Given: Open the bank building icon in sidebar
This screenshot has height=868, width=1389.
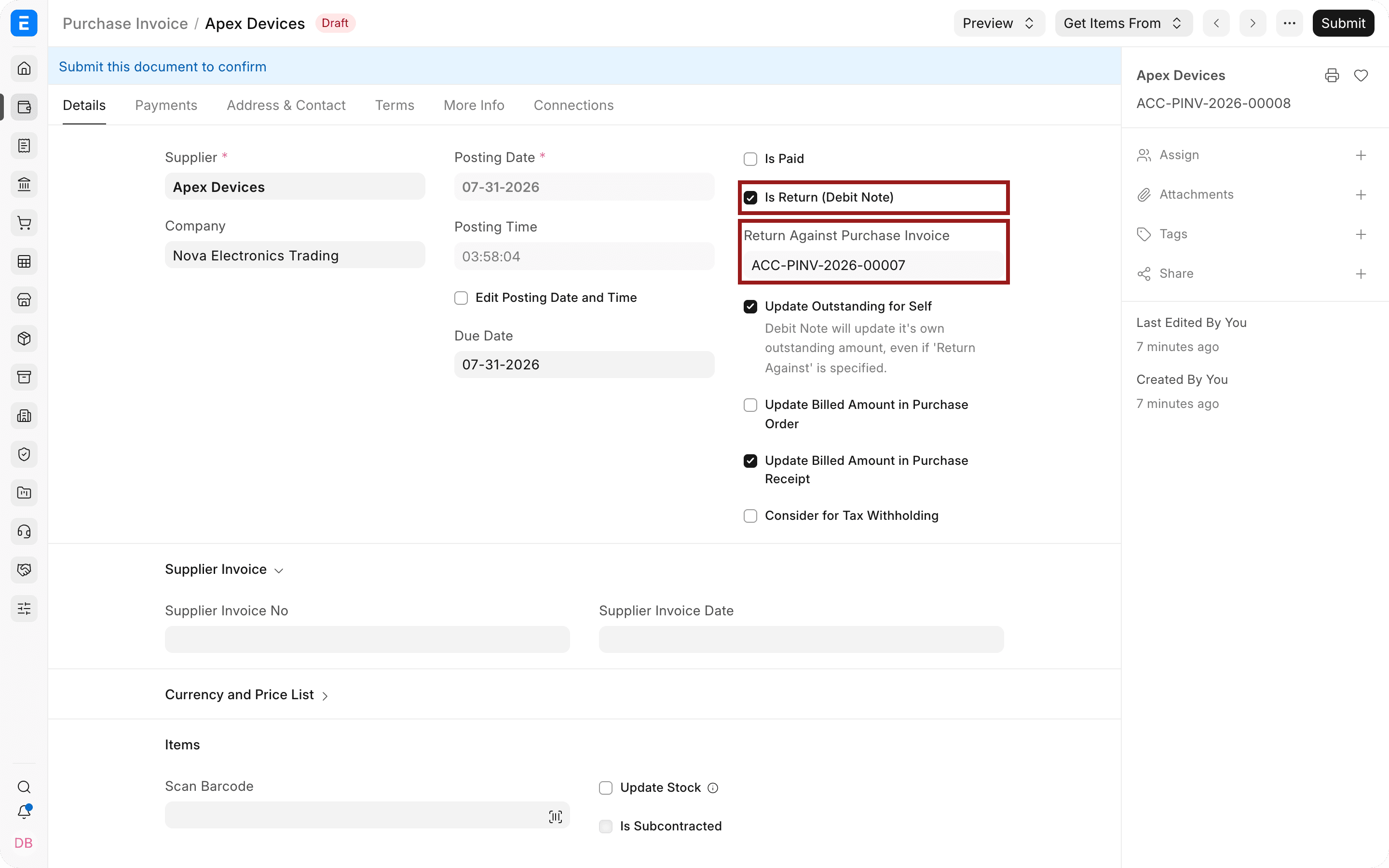Looking at the screenshot, I should [x=24, y=184].
